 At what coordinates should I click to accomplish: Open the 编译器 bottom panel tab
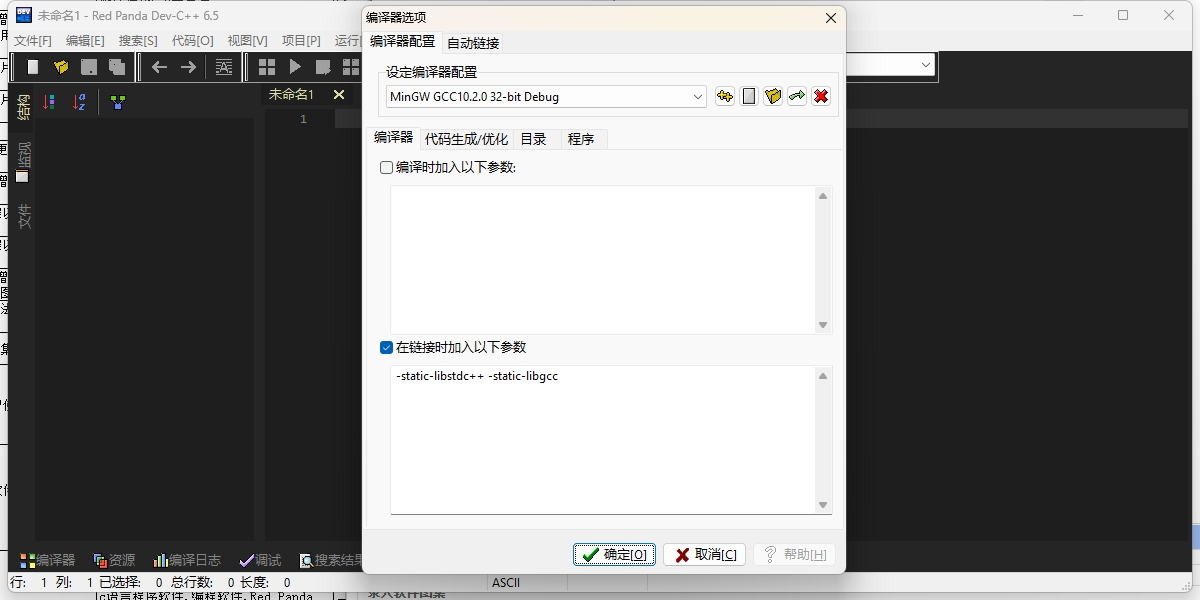(48, 560)
